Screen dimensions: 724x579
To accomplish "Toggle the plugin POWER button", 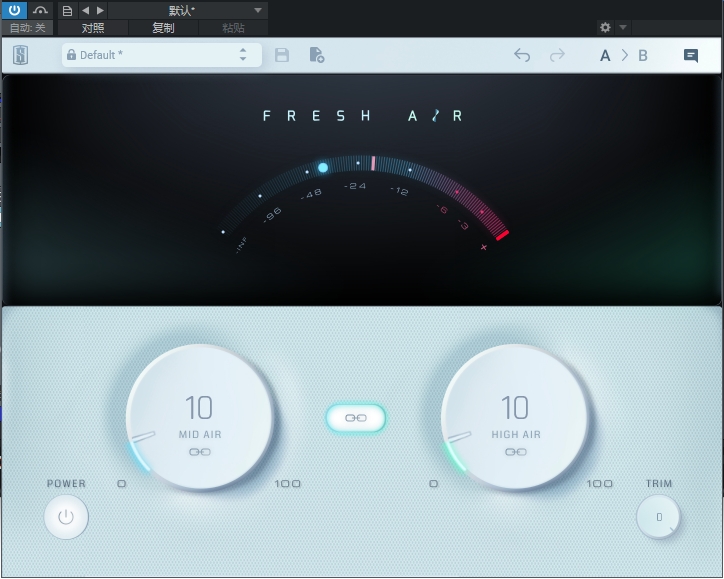I will click(66, 517).
